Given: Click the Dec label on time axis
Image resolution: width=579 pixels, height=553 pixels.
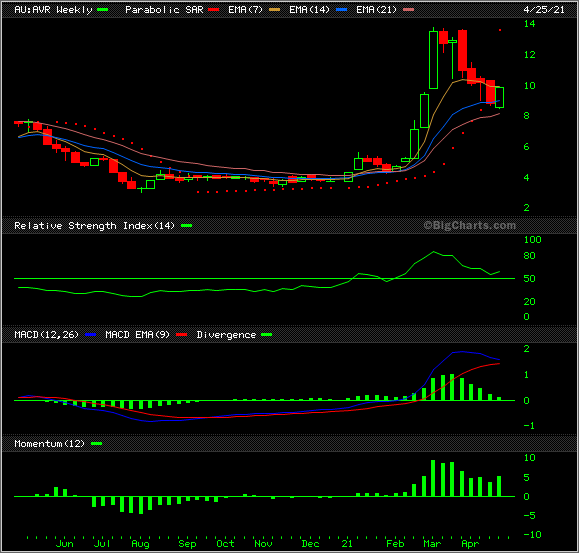Looking at the screenshot, I should point(310,544).
